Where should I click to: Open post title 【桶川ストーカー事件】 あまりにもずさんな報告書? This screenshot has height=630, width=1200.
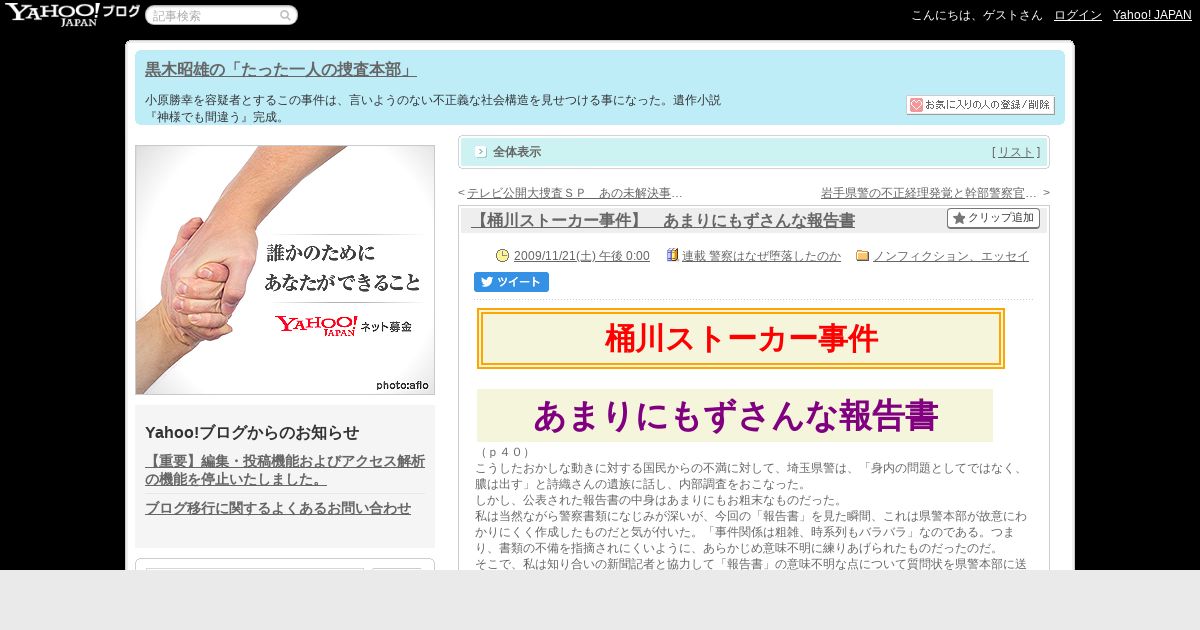[x=663, y=221]
